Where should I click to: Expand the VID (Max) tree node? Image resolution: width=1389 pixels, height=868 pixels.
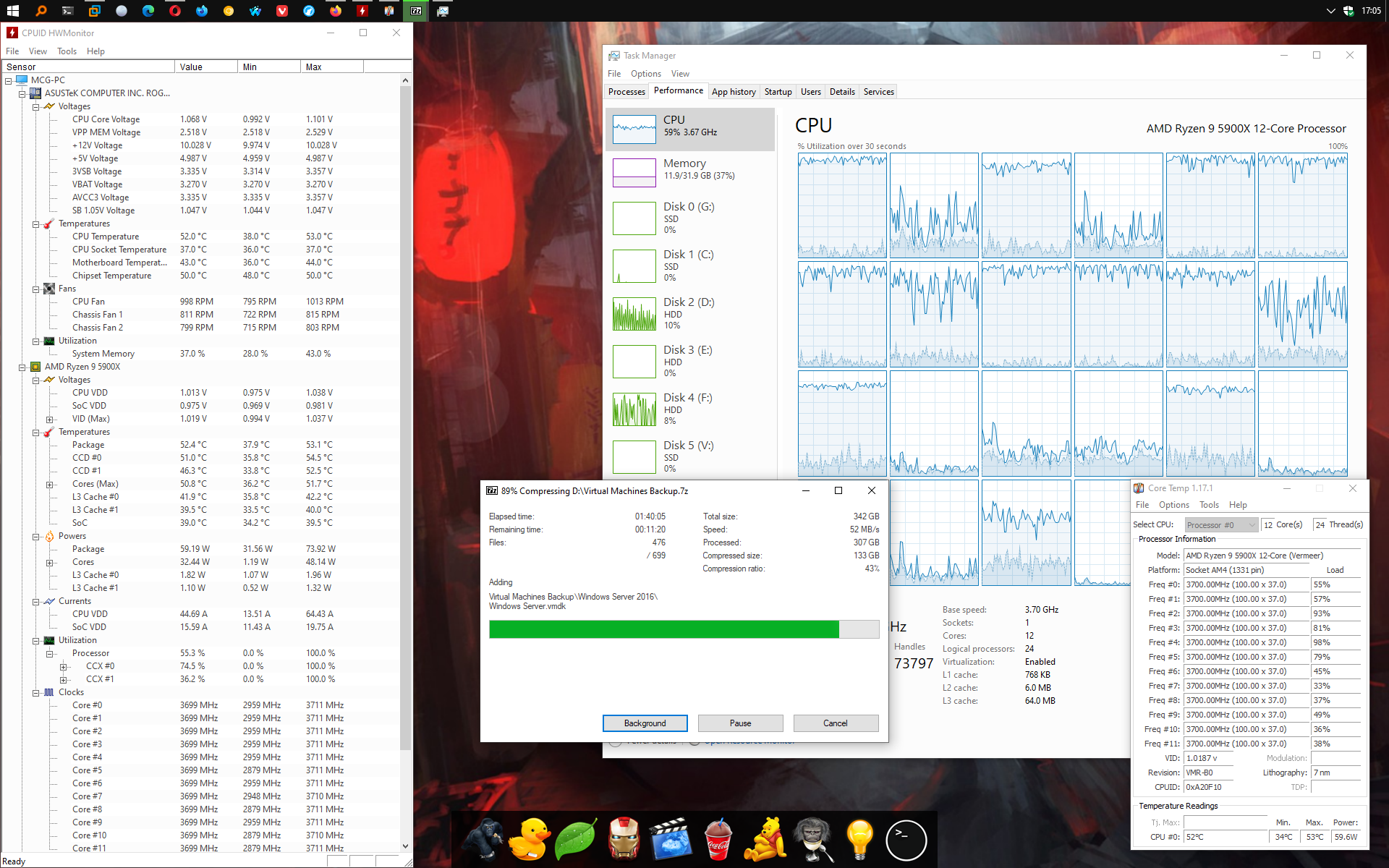(50, 420)
